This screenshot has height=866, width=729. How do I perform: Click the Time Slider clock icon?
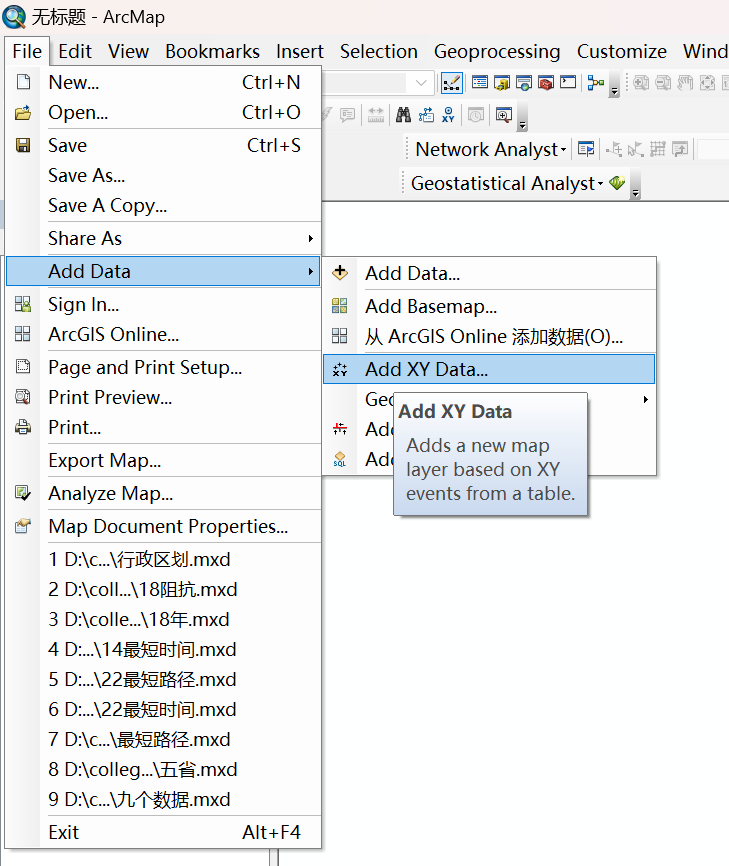click(476, 115)
